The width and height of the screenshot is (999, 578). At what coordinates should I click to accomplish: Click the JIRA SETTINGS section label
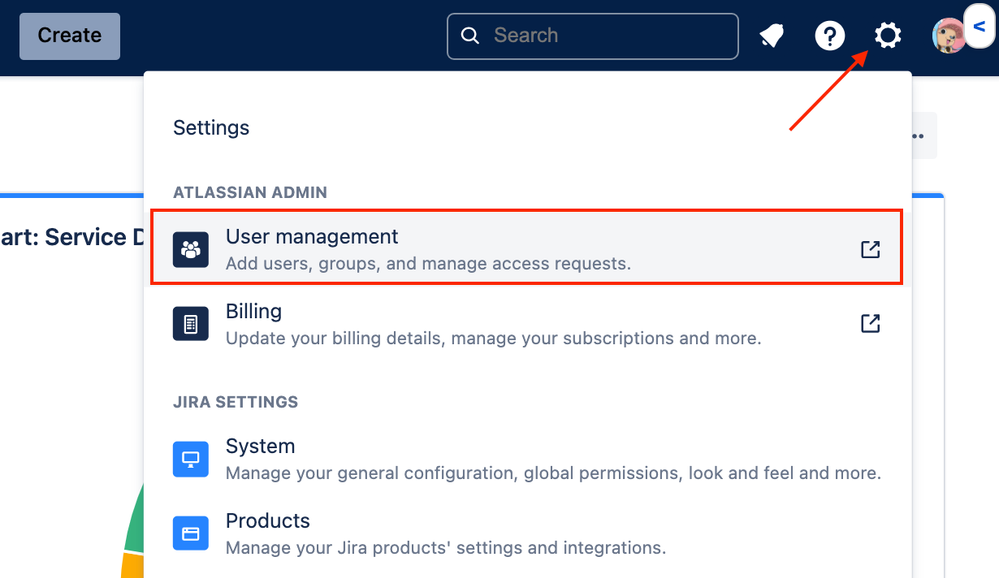[x=235, y=402]
